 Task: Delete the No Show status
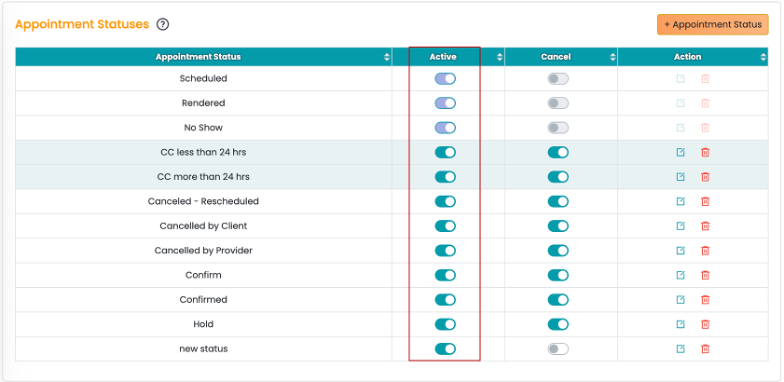click(x=705, y=128)
